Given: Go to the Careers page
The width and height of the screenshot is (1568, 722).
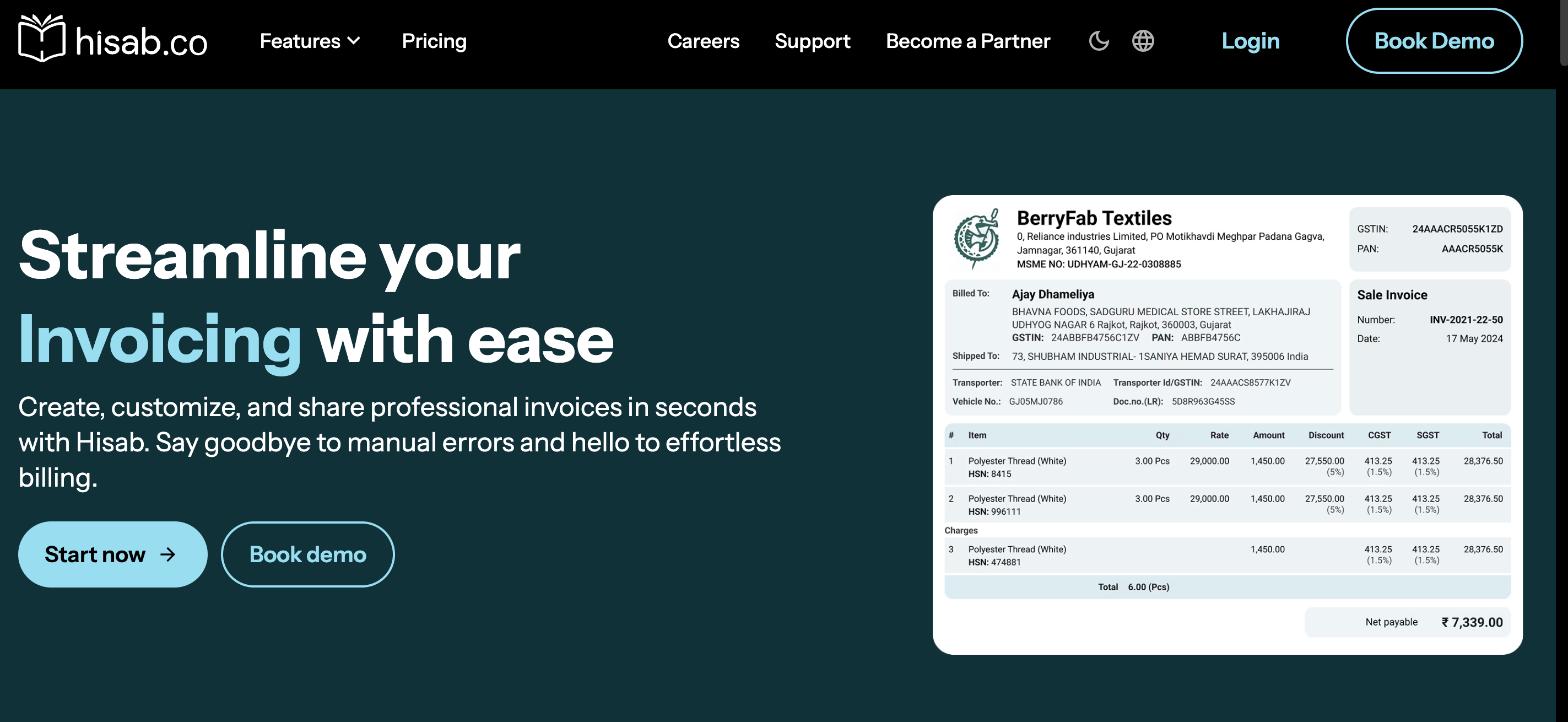Looking at the screenshot, I should click(x=703, y=41).
